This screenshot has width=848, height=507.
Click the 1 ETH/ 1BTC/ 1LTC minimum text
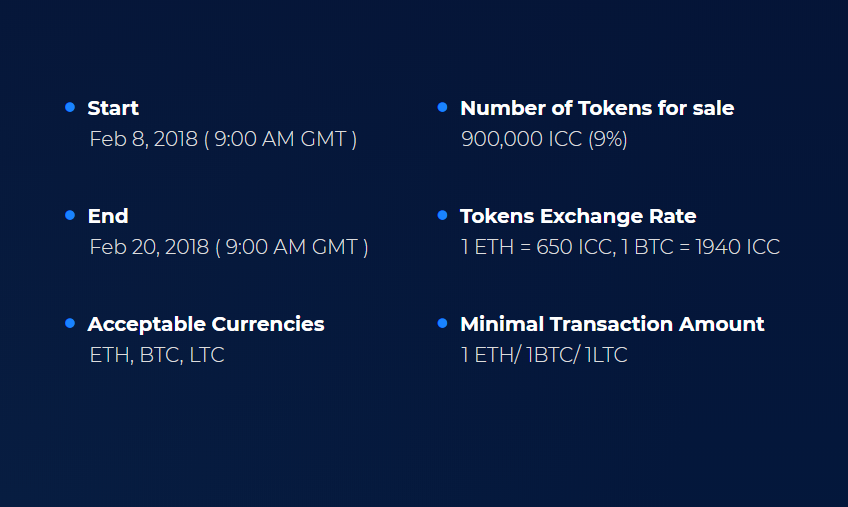[545, 355]
